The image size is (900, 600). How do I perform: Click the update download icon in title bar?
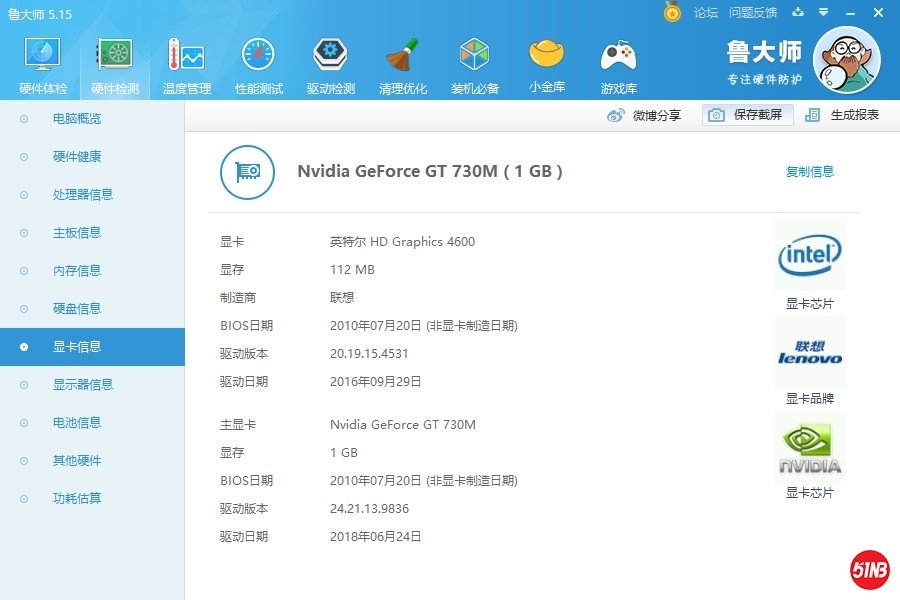click(x=797, y=12)
